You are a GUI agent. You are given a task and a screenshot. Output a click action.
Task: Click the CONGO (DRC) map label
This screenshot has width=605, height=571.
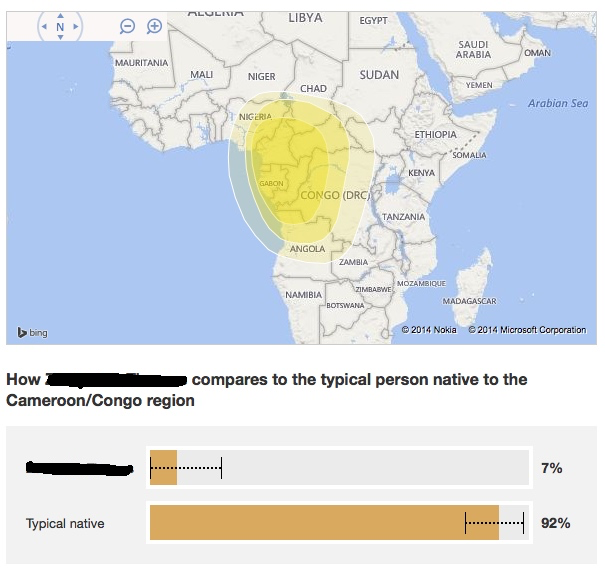[x=335, y=195]
